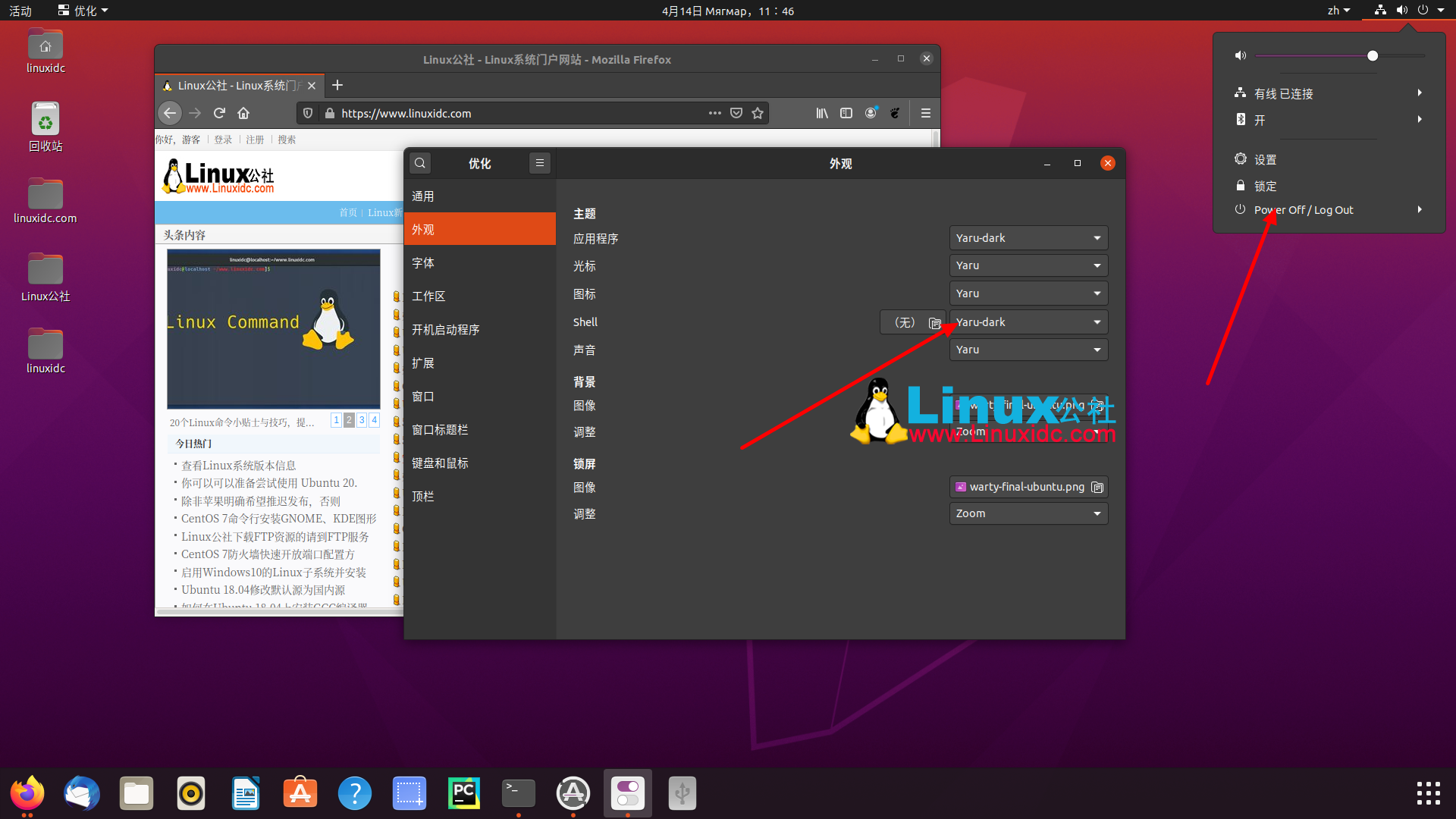Select the 外观 tab in settings
Screen dimensions: 1456x819
pos(479,229)
